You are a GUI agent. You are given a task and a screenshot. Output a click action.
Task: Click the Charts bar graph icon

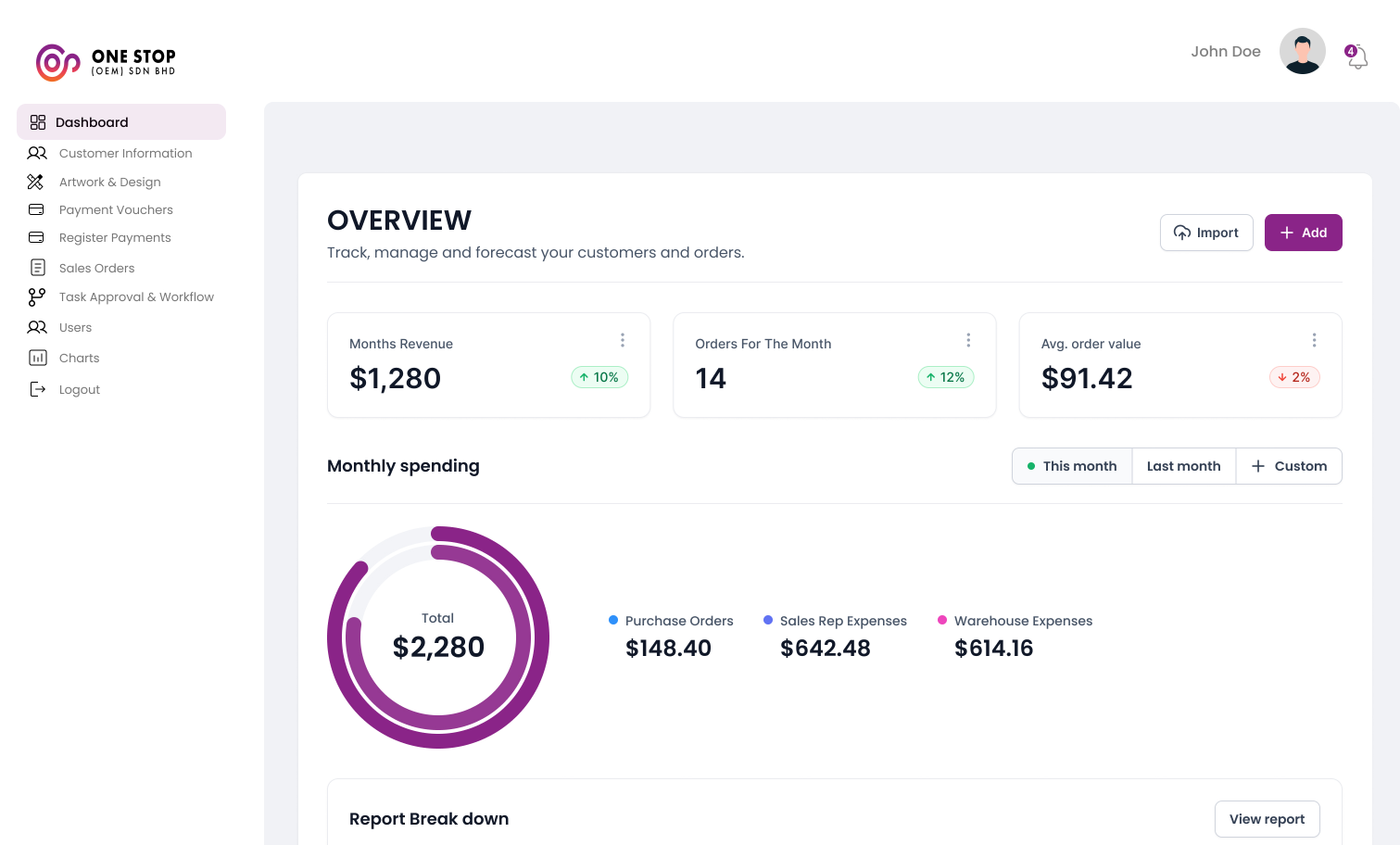[38, 358]
